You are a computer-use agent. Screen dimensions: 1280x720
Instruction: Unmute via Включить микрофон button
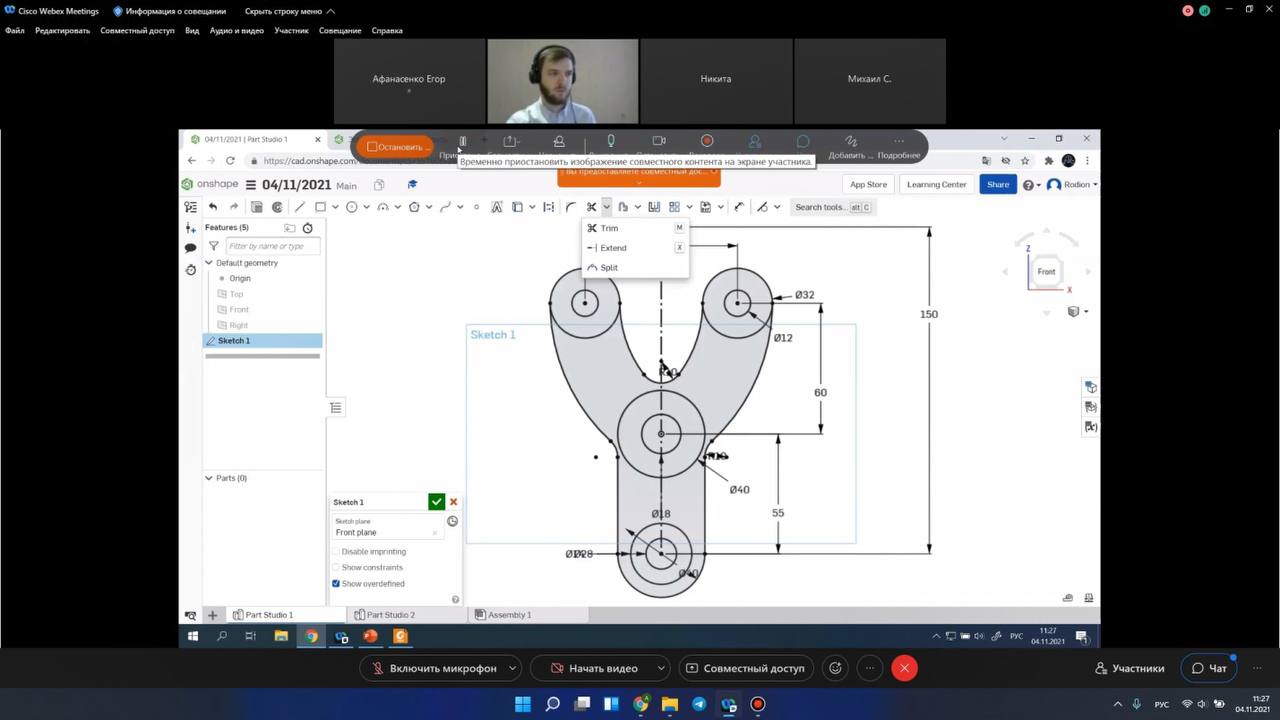click(434, 668)
